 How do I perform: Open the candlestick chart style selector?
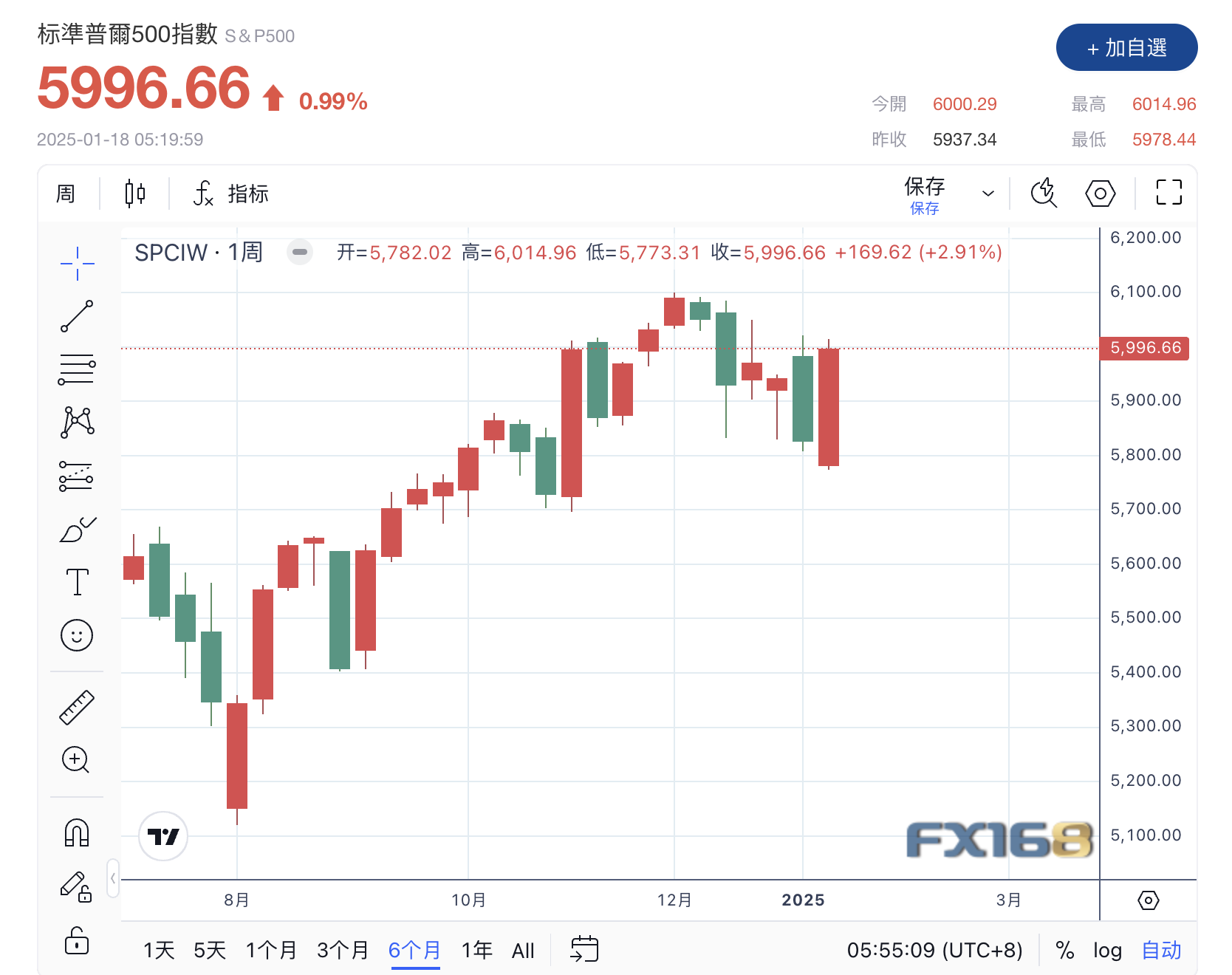tap(134, 194)
